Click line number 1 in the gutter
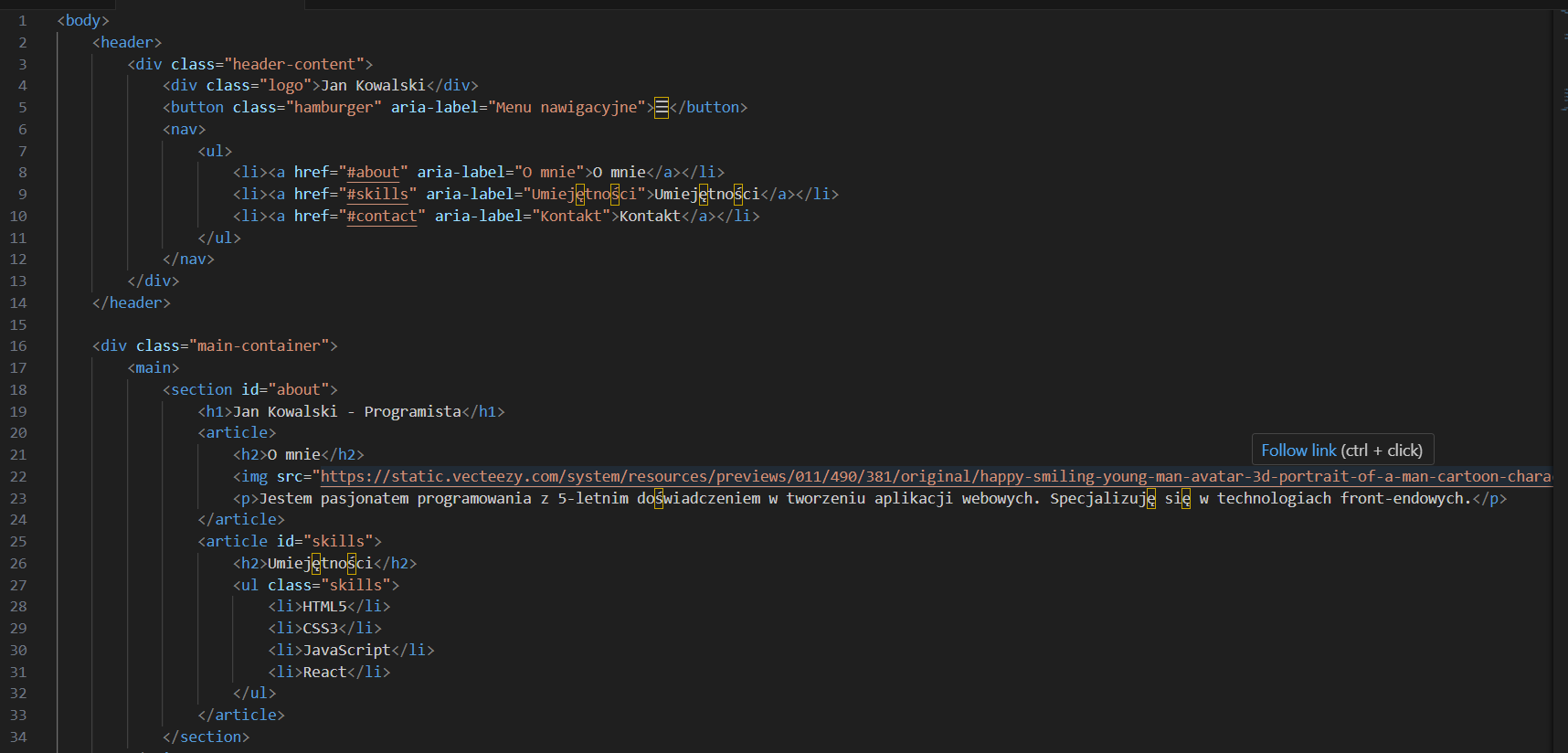The width and height of the screenshot is (1568, 753). point(22,21)
